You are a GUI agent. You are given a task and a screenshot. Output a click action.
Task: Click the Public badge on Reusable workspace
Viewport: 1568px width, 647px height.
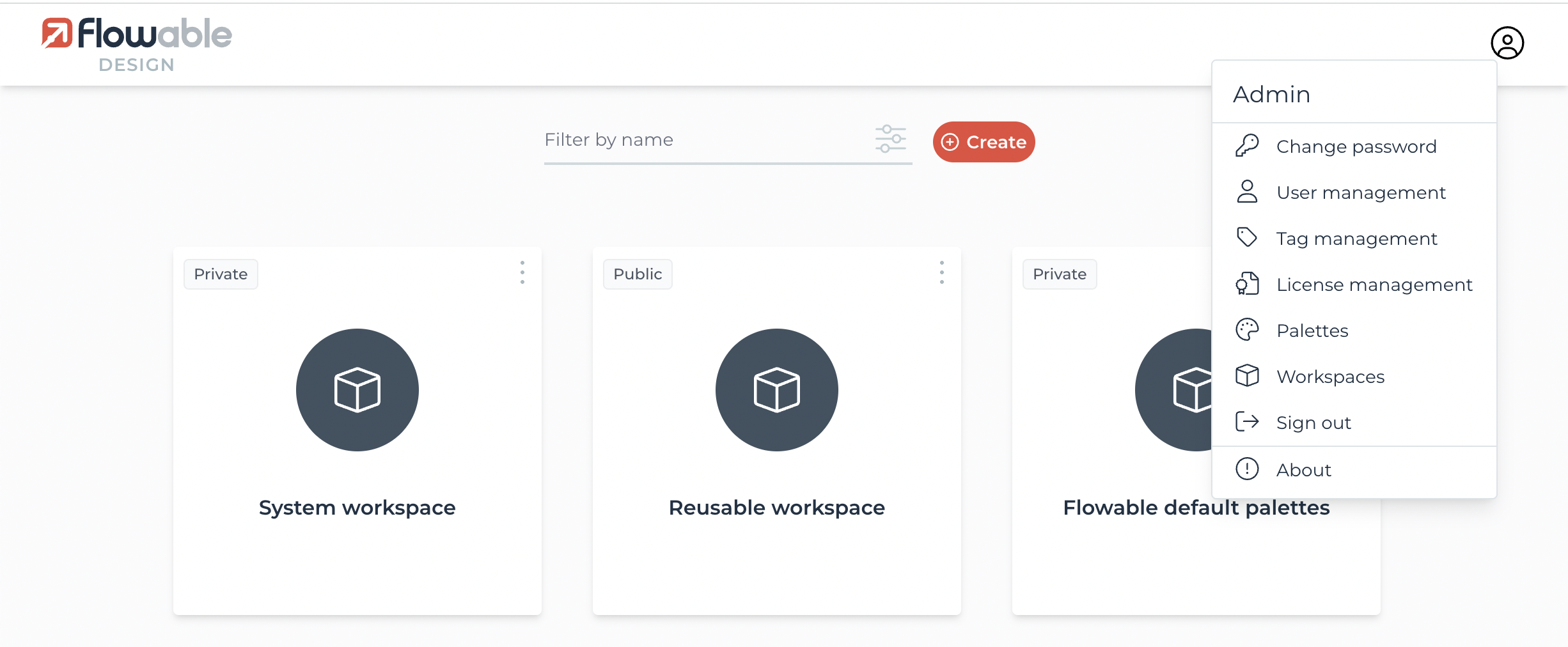(x=637, y=274)
